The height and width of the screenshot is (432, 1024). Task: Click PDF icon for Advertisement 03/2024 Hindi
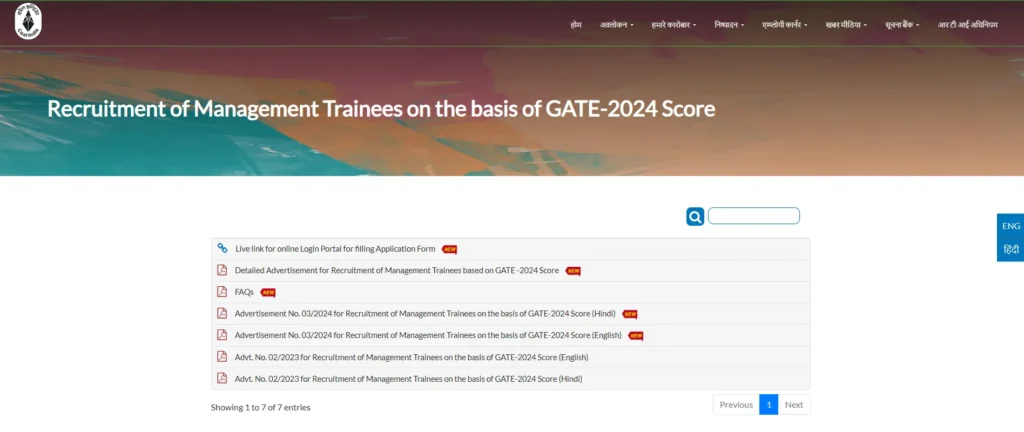click(222, 313)
